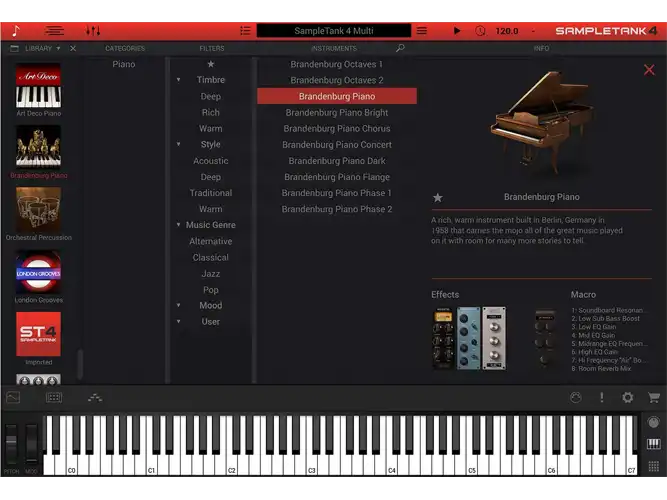Viewport: 667px width, 500px height.
Task: Load Brandenburg Piano Concert instrument
Action: [x=336, y=145]
